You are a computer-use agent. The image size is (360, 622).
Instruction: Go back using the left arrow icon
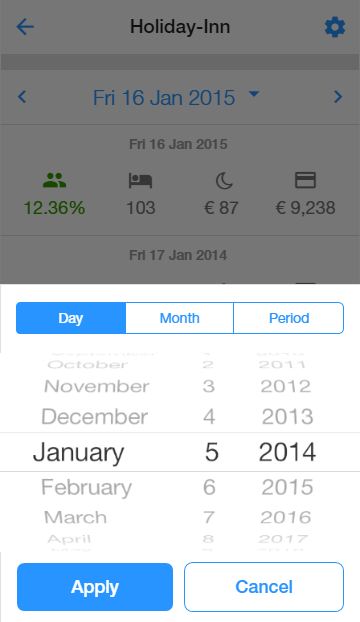[x=25, y=27]
